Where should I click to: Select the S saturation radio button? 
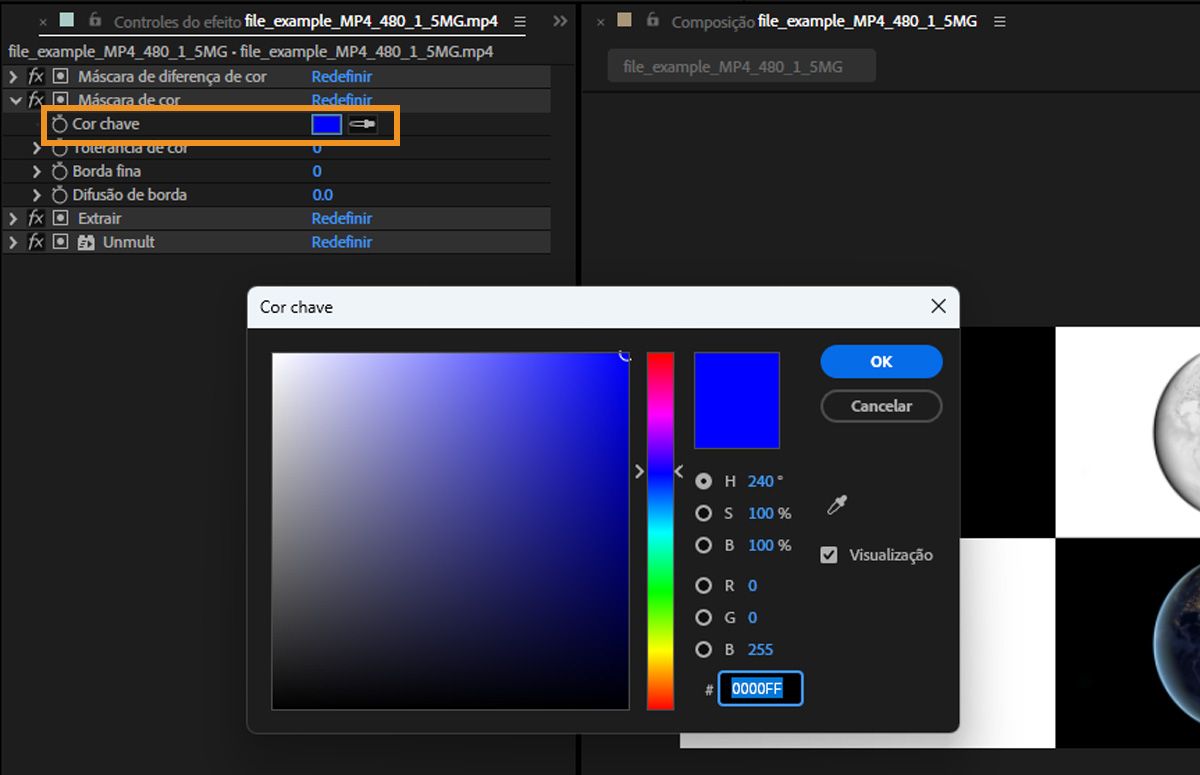[x=704, y=513]
